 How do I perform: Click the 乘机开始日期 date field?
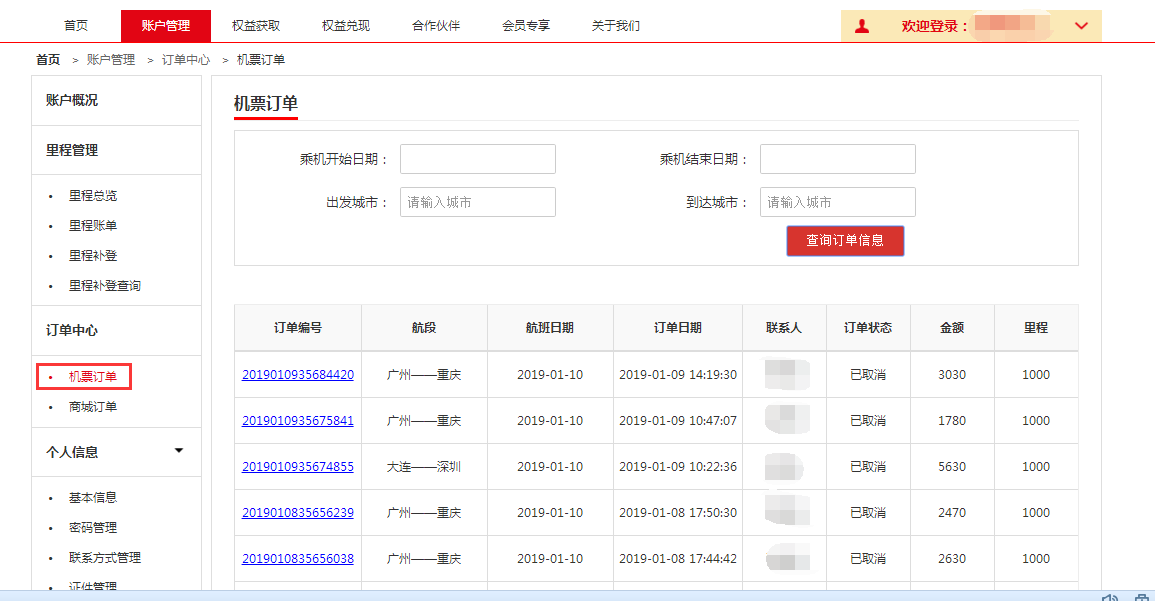[x=478, y=159]
